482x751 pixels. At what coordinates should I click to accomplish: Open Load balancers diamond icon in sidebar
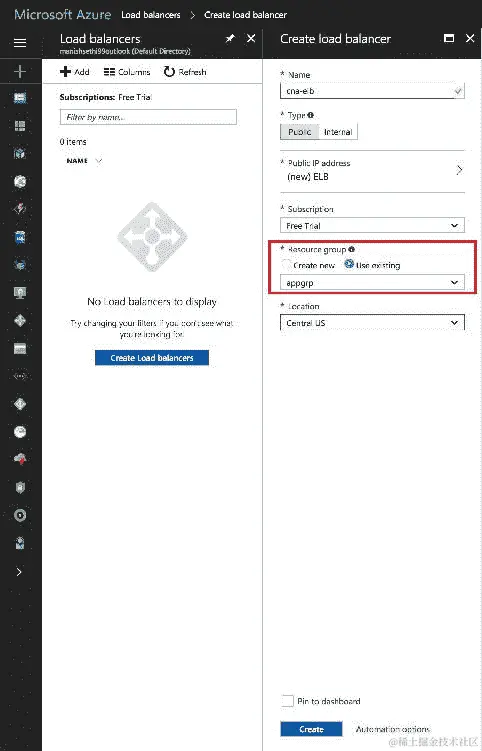20,320
